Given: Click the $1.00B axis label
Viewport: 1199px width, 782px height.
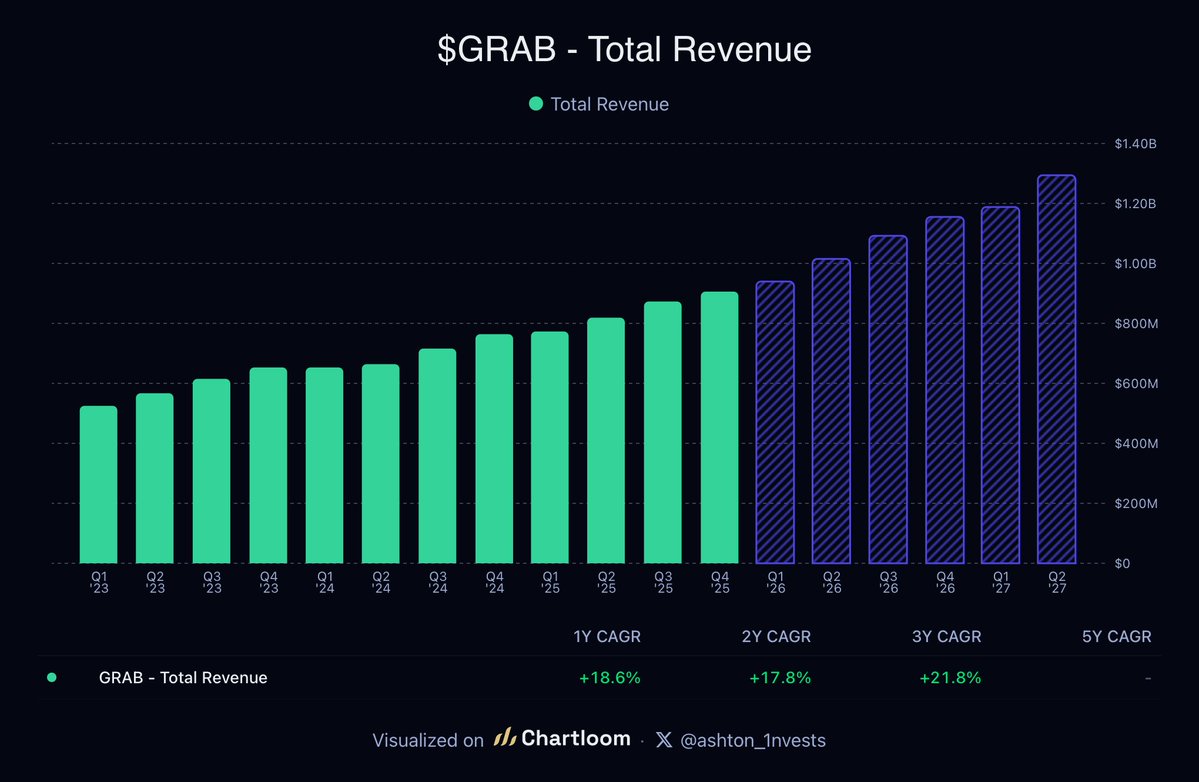Looking at the screenshot, I should coord(1136,264).
